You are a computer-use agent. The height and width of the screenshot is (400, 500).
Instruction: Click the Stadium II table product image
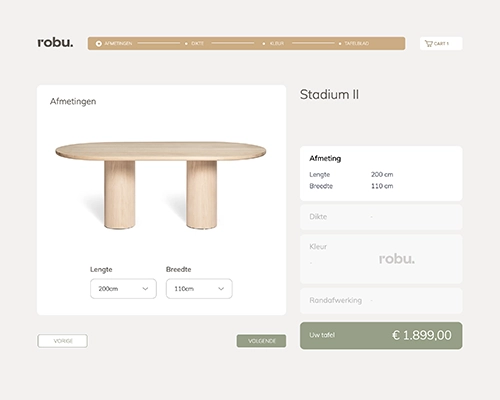[x=161, y=185]
